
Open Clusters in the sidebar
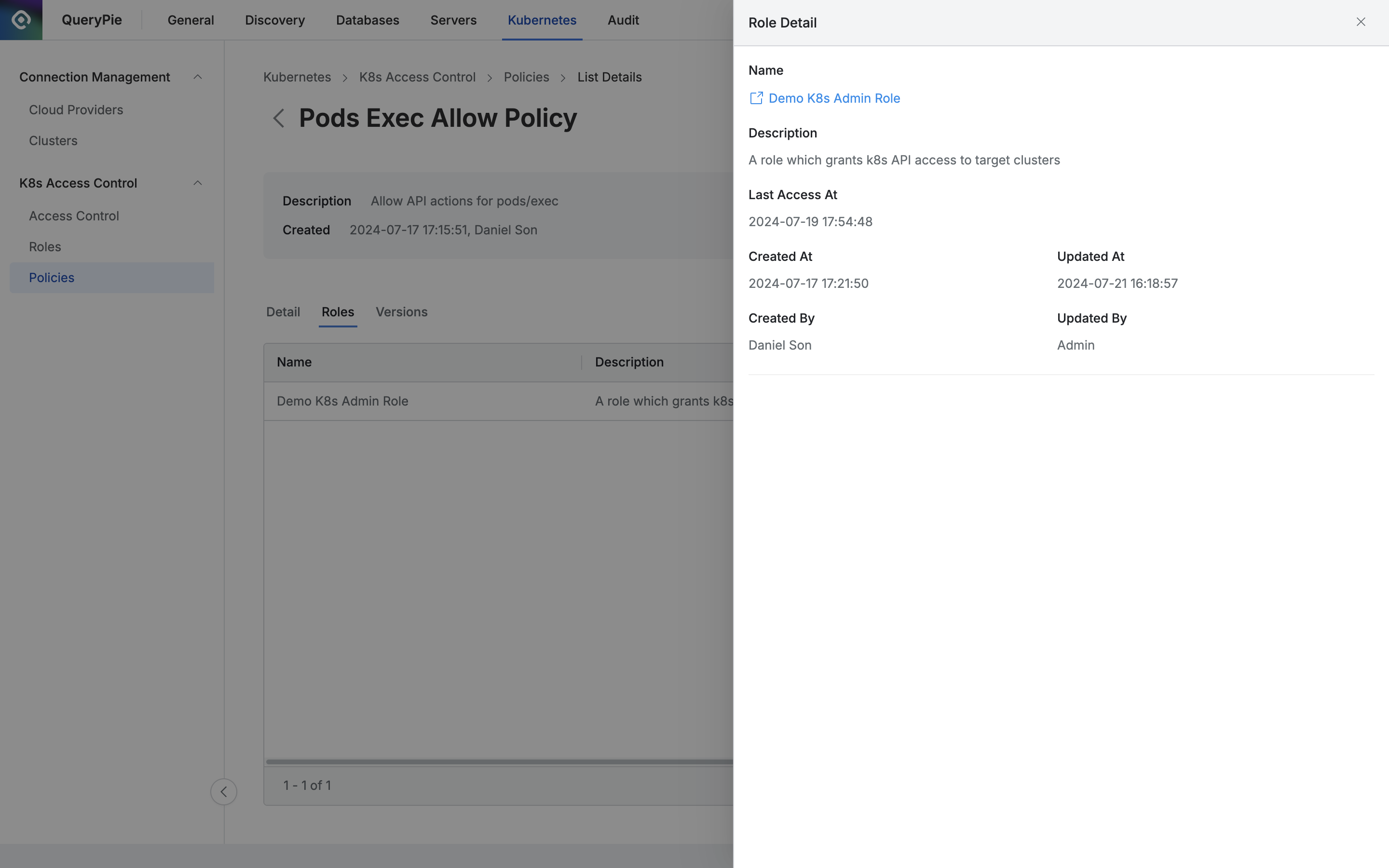pos(53,141)
